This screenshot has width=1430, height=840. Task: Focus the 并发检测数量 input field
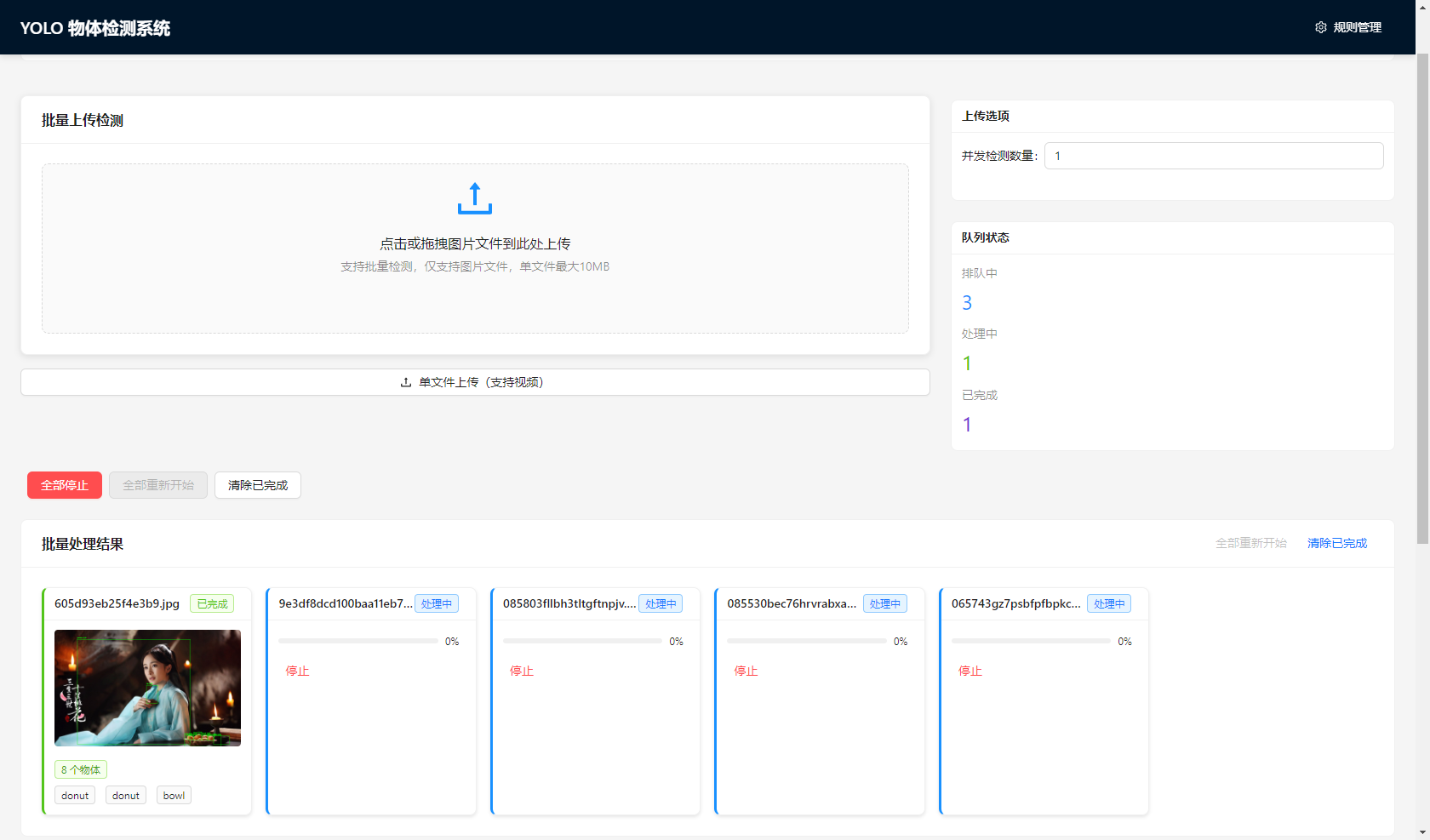pos(1214,156)
